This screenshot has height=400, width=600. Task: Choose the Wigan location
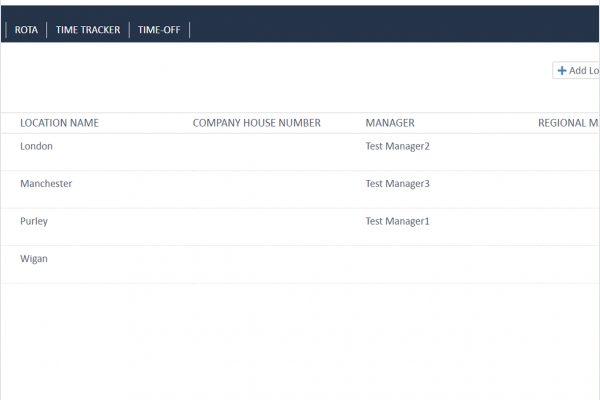coord(34,259)
